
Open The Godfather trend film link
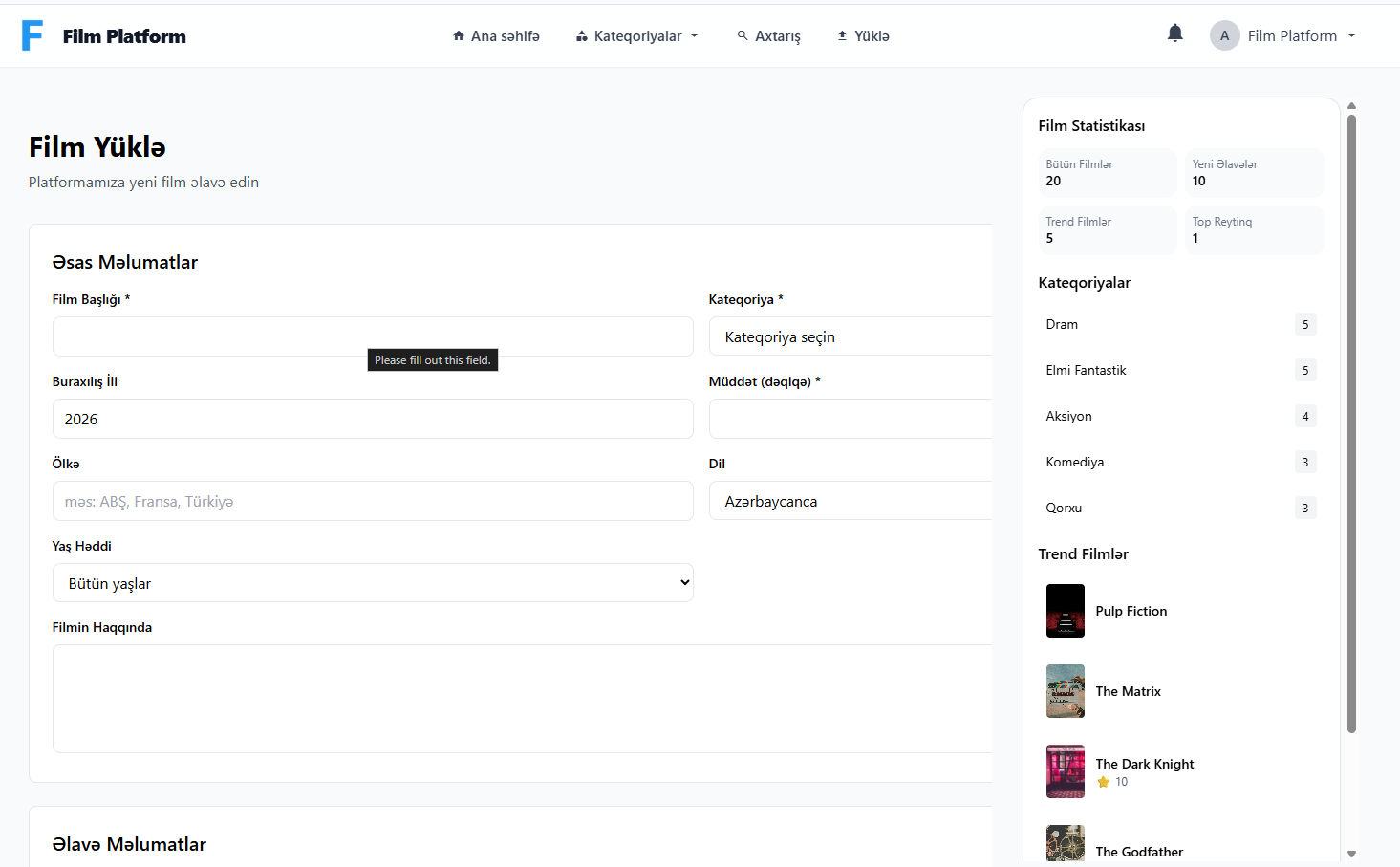pos(1139,851)
